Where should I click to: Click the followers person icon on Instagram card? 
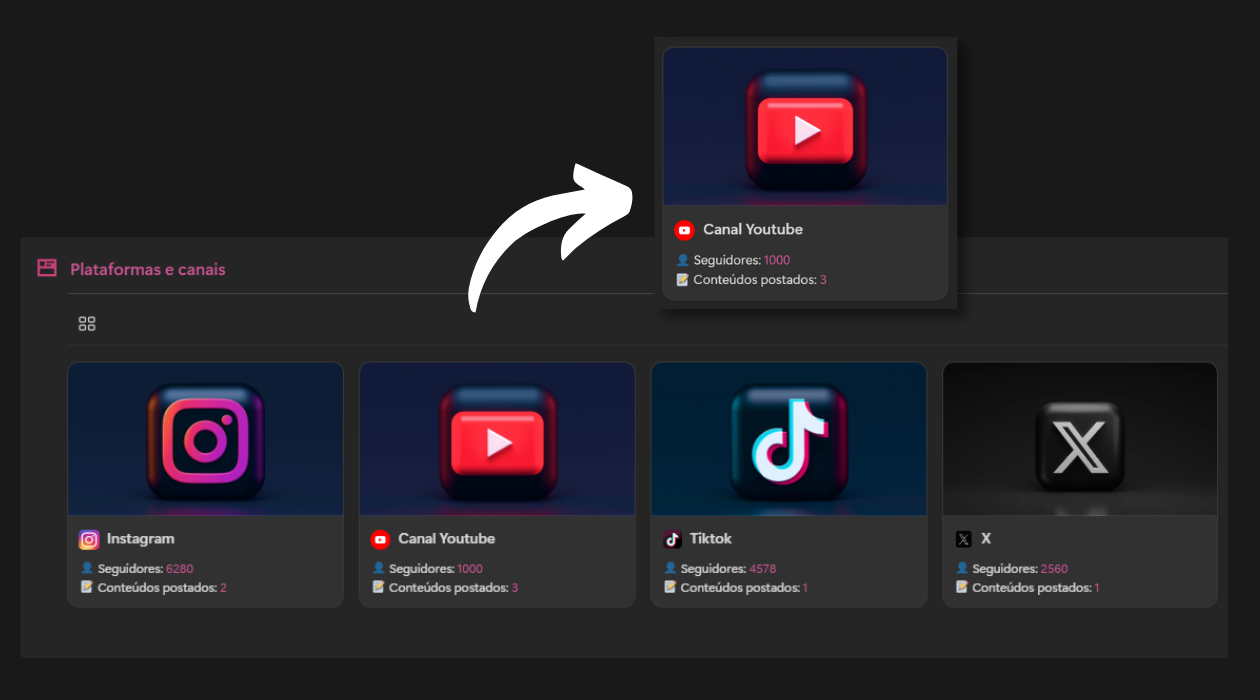(x=86, y=569)
